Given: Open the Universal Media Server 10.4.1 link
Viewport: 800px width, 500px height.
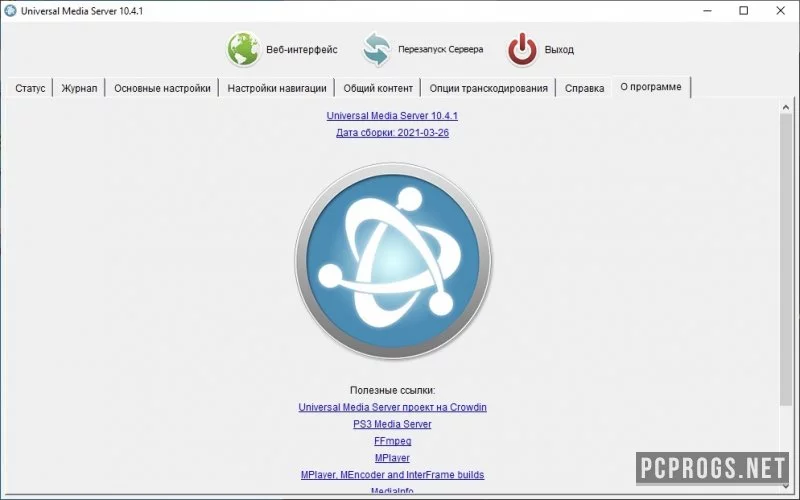Looking at the screenshot, I should (x=392, y=116).
